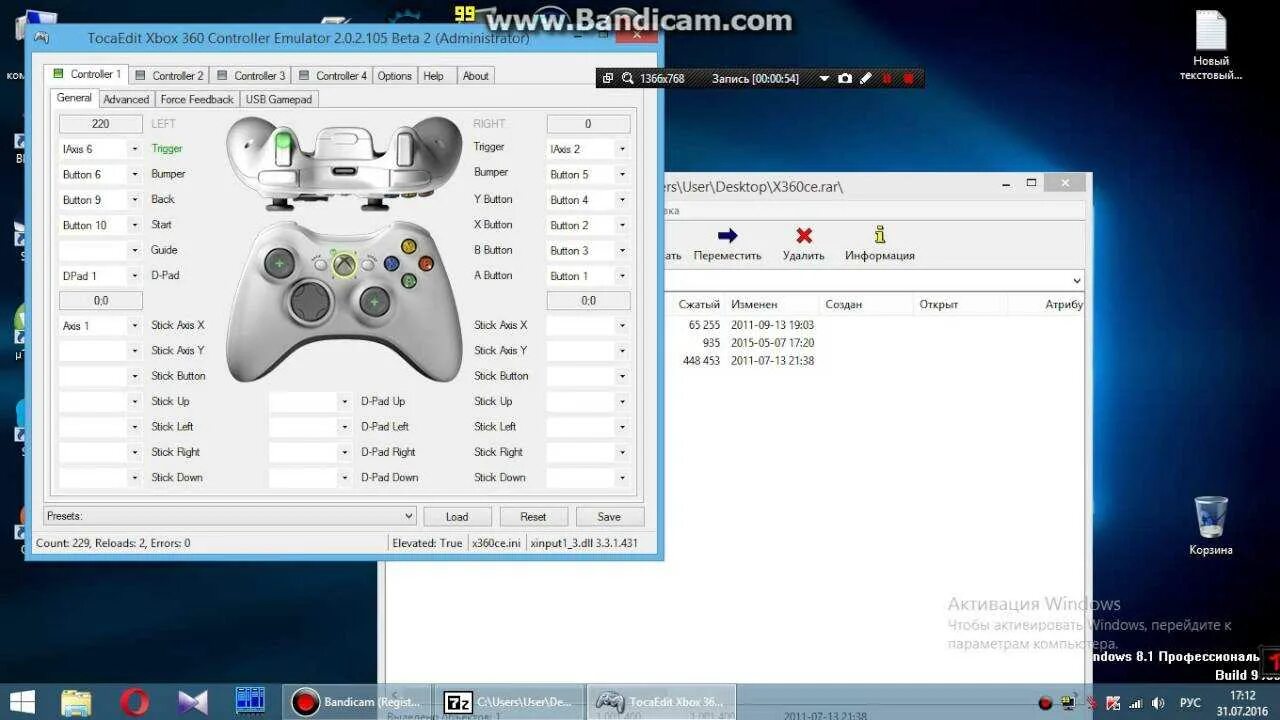Open the Force Feedback tab
Screen dimensions: 1280x720
point(196,98)
